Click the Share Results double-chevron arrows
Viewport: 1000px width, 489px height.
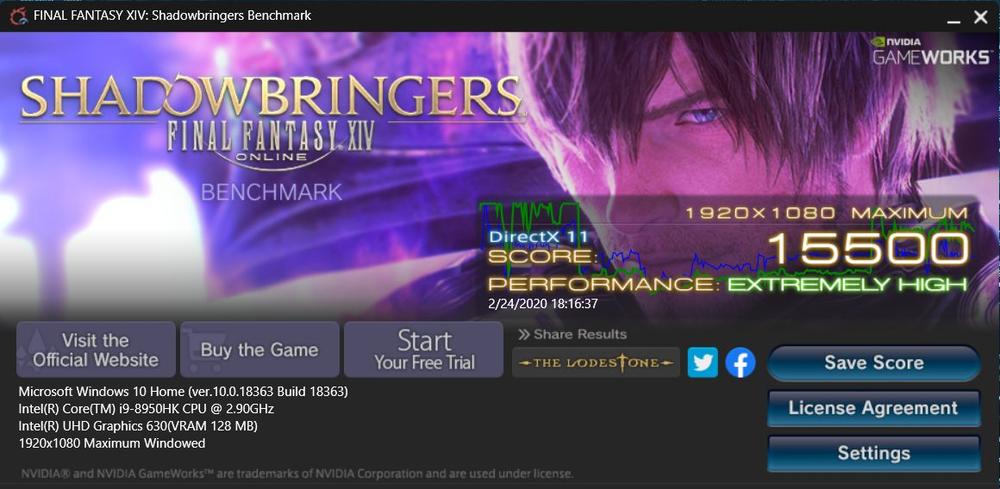point(524,334)
